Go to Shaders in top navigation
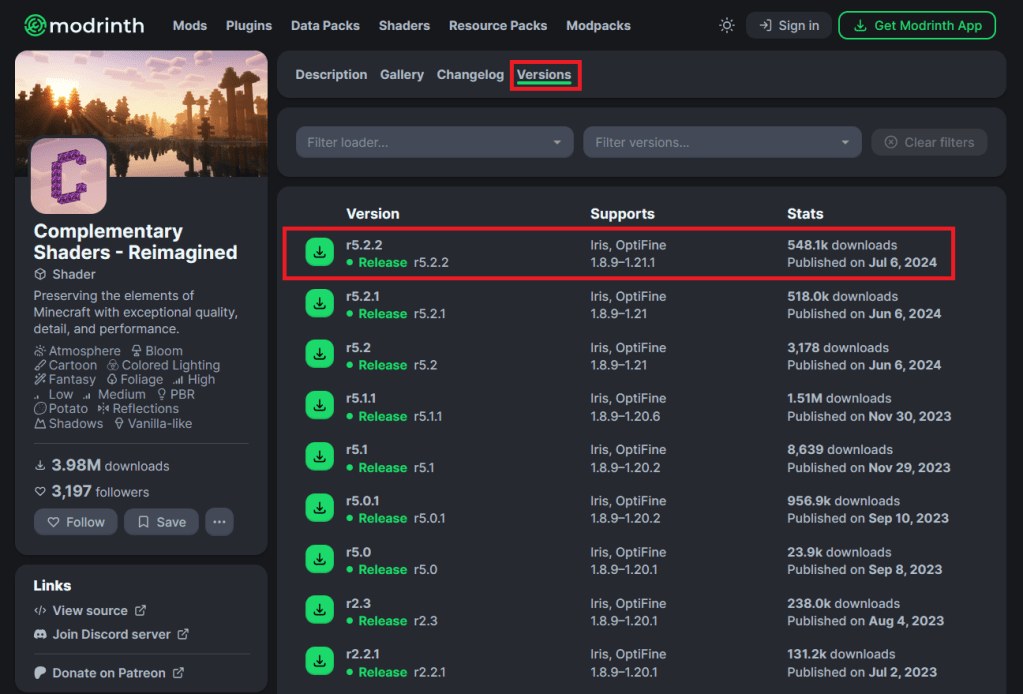The width and height of the screenshot is (1023, 694). [x=404, y=25]
